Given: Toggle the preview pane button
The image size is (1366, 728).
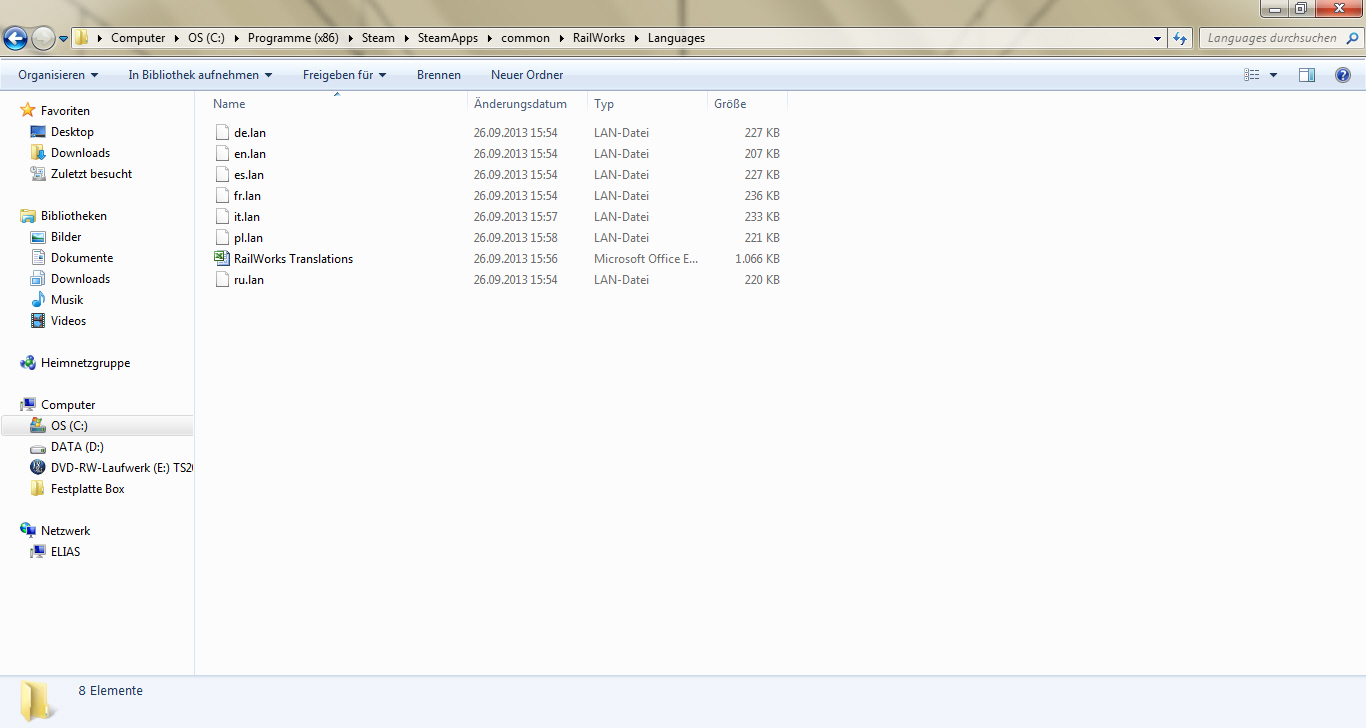Looking at the screenshot, I should [x=1307, y=75].
